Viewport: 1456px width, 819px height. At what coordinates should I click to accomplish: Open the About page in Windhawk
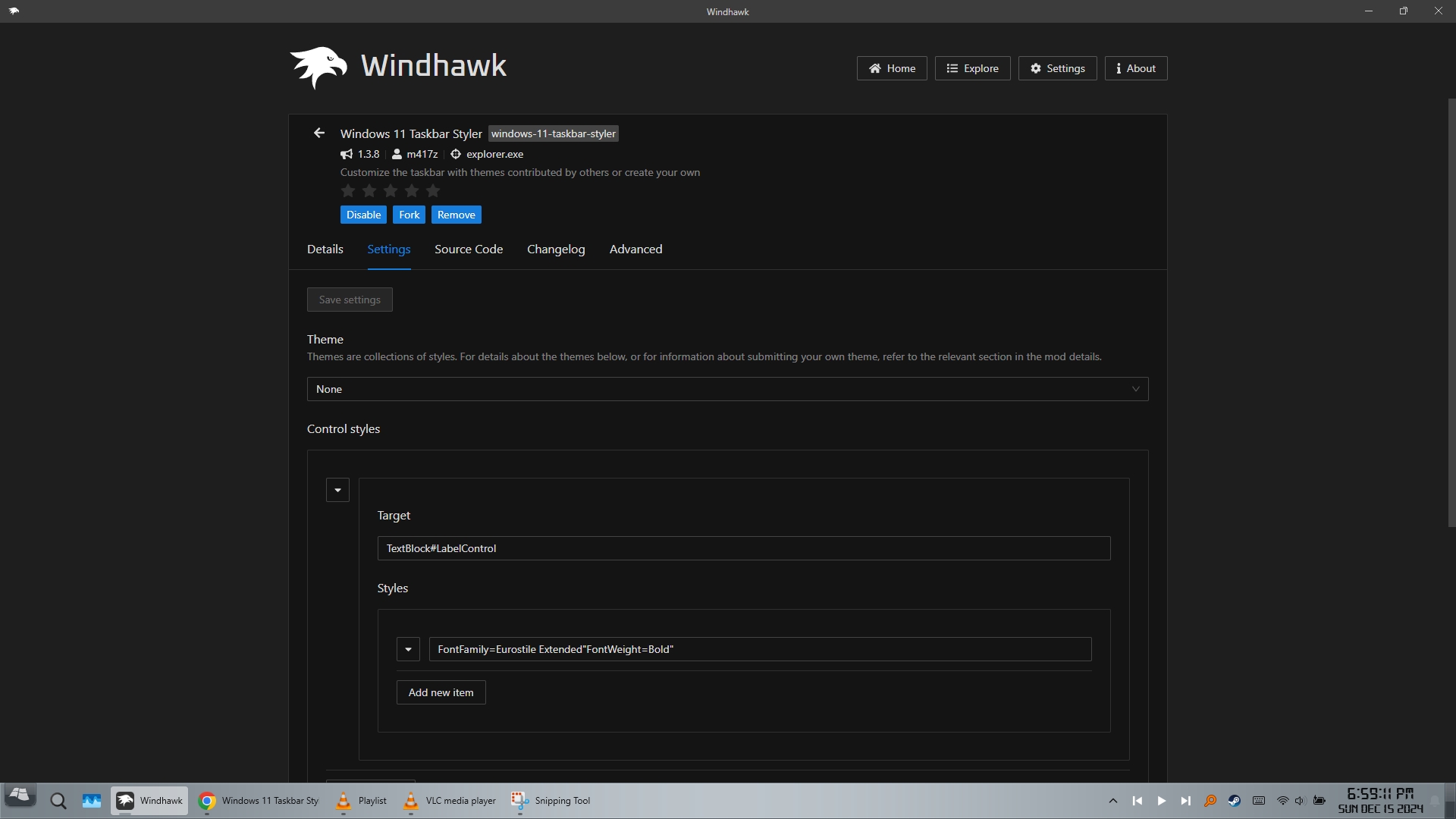1135,67
